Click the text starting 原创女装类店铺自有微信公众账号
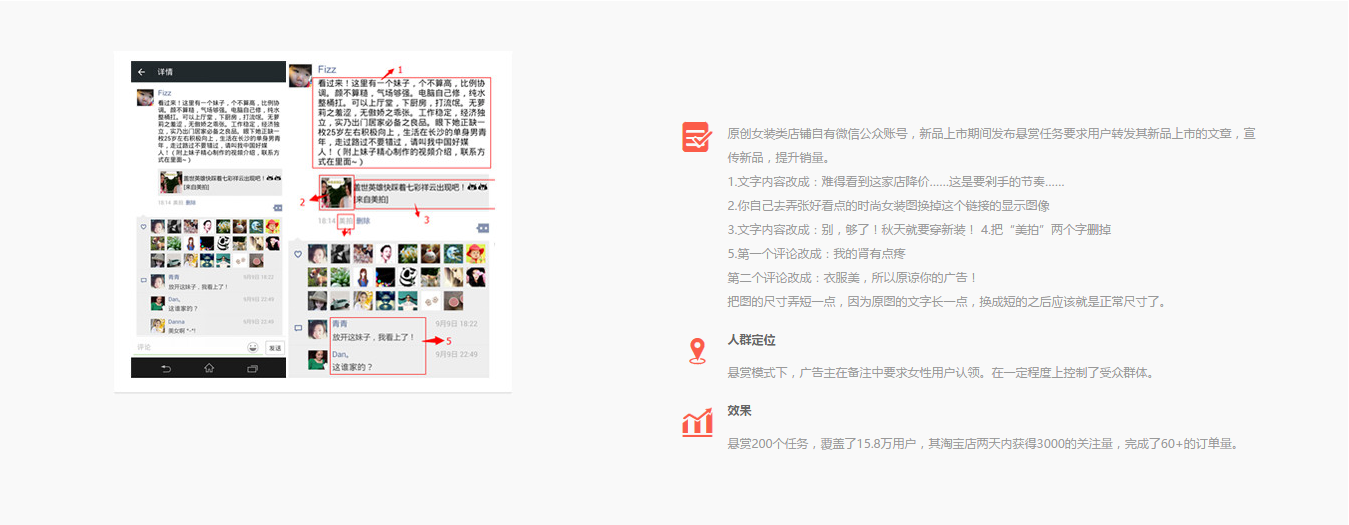Viewport: 1349px width, 525px height. pos(991,145)
